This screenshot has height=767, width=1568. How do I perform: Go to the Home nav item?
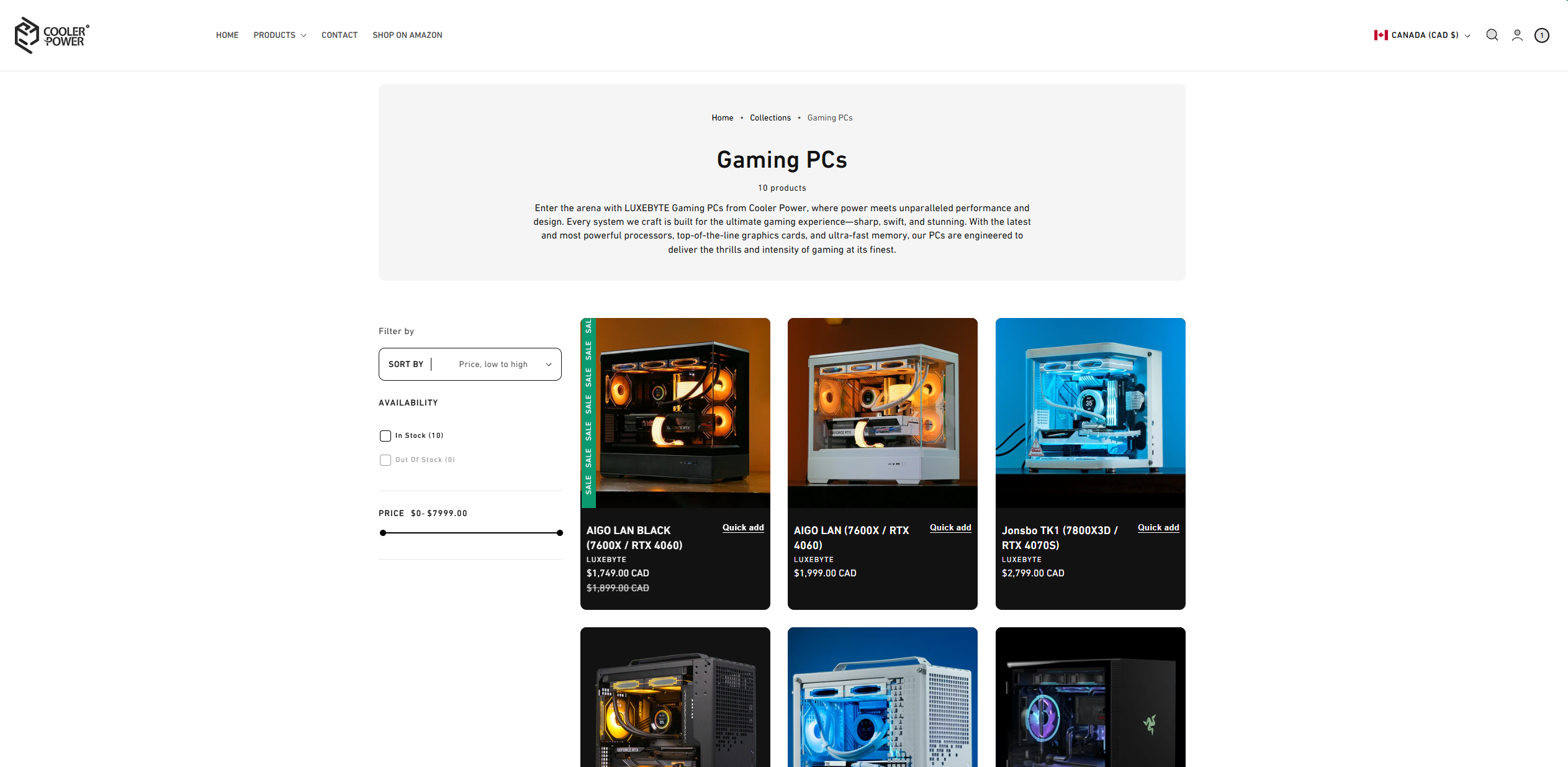click(x=227, y=35)
